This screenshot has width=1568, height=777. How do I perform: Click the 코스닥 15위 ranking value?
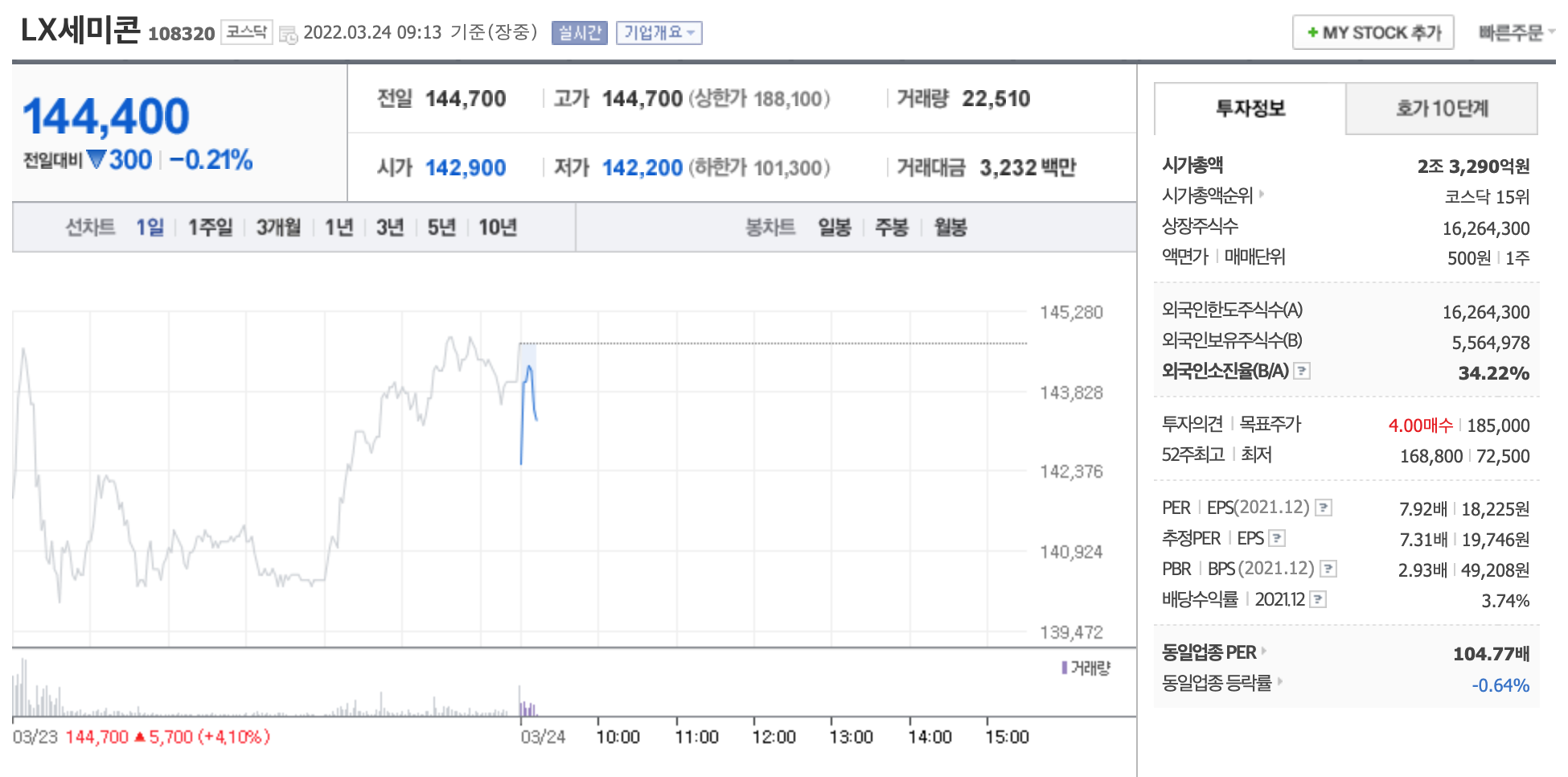(x=1487, y=197)
